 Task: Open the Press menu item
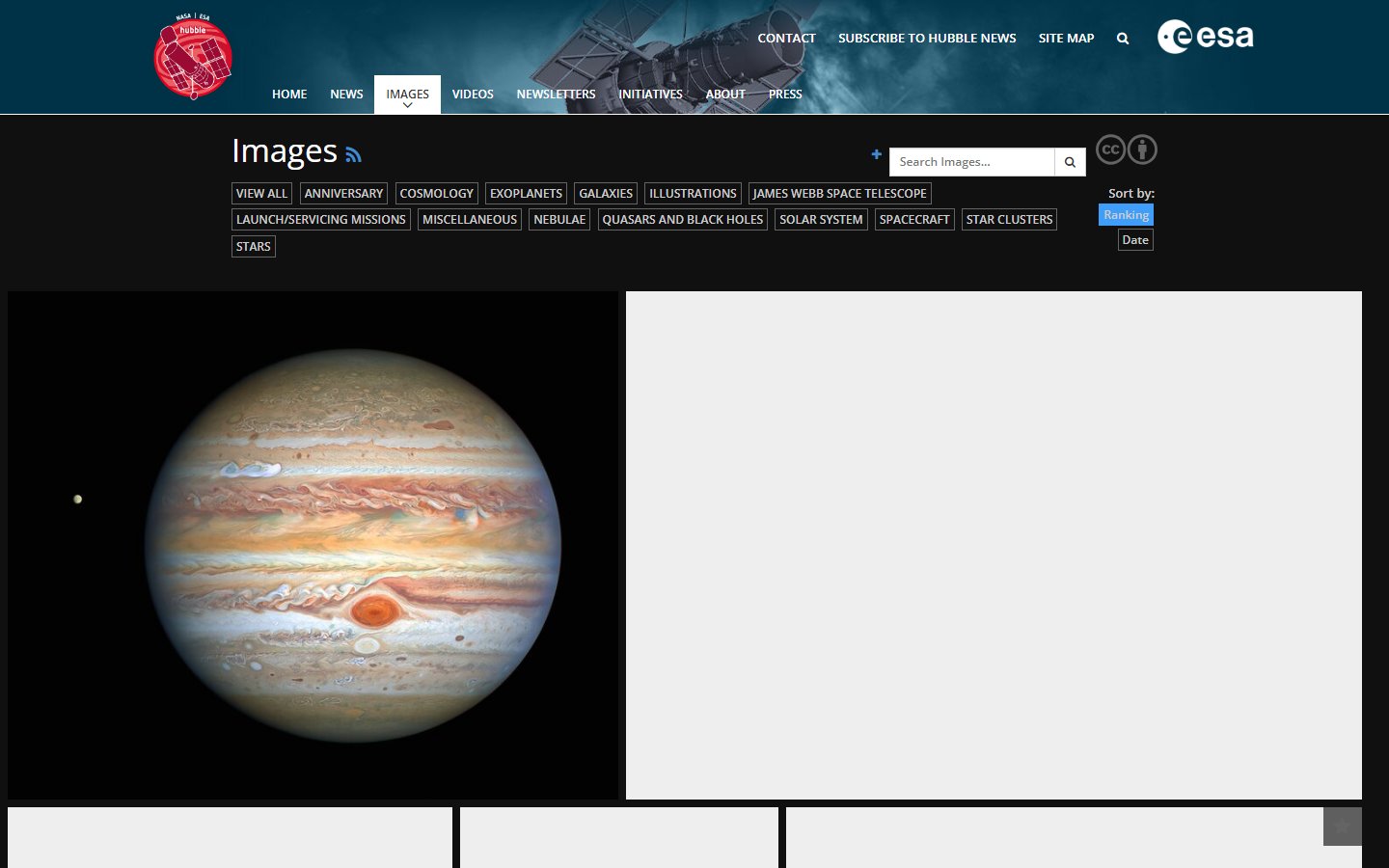pos(785,95)
